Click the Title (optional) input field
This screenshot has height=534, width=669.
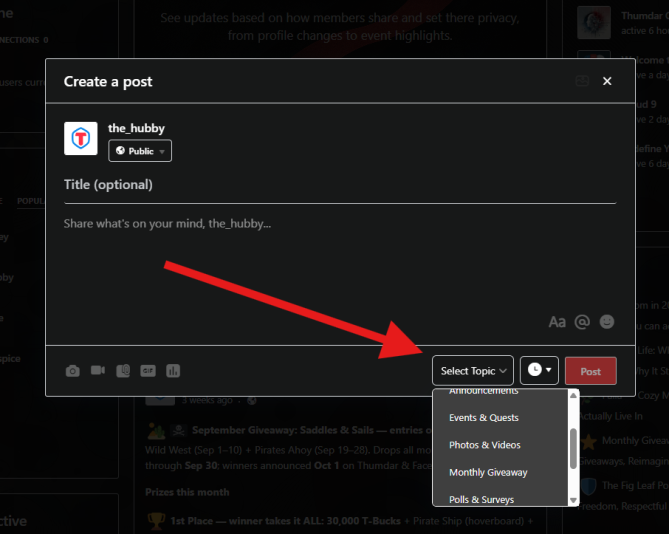(340, 185)
